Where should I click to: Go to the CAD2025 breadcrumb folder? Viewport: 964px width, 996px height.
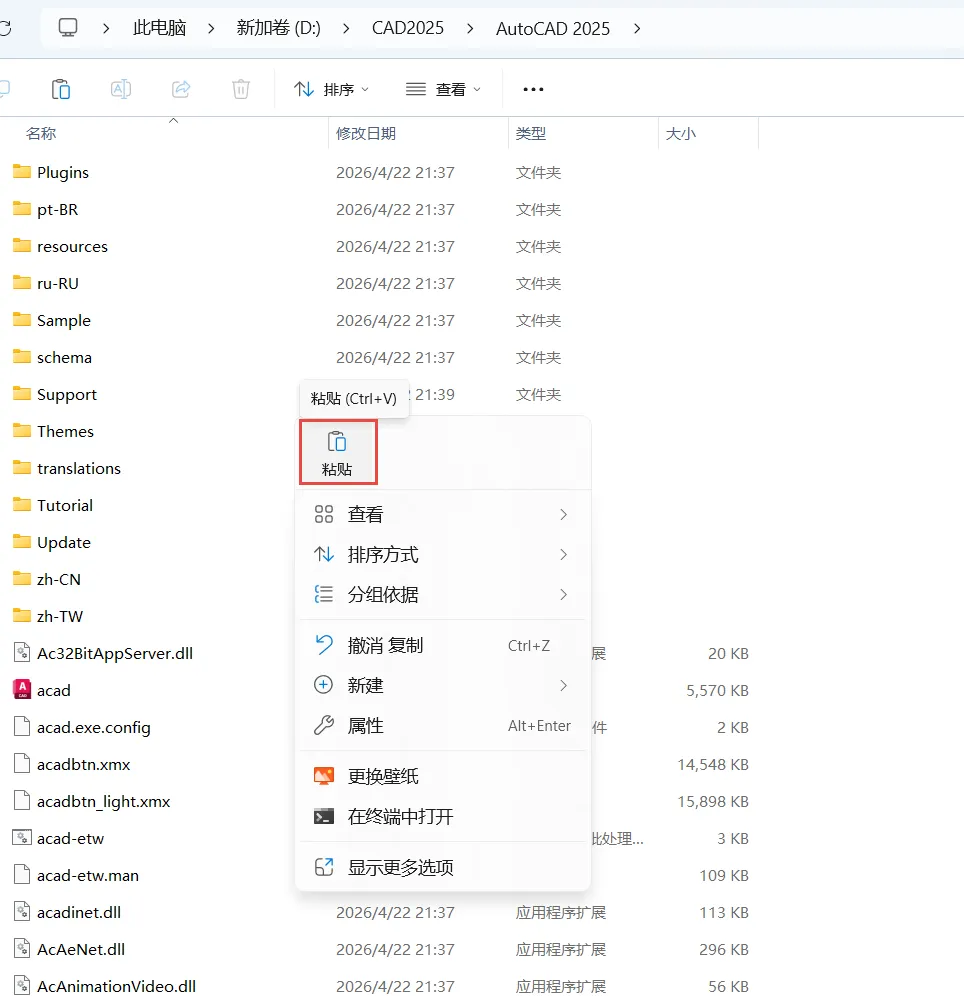pos(408,28)
